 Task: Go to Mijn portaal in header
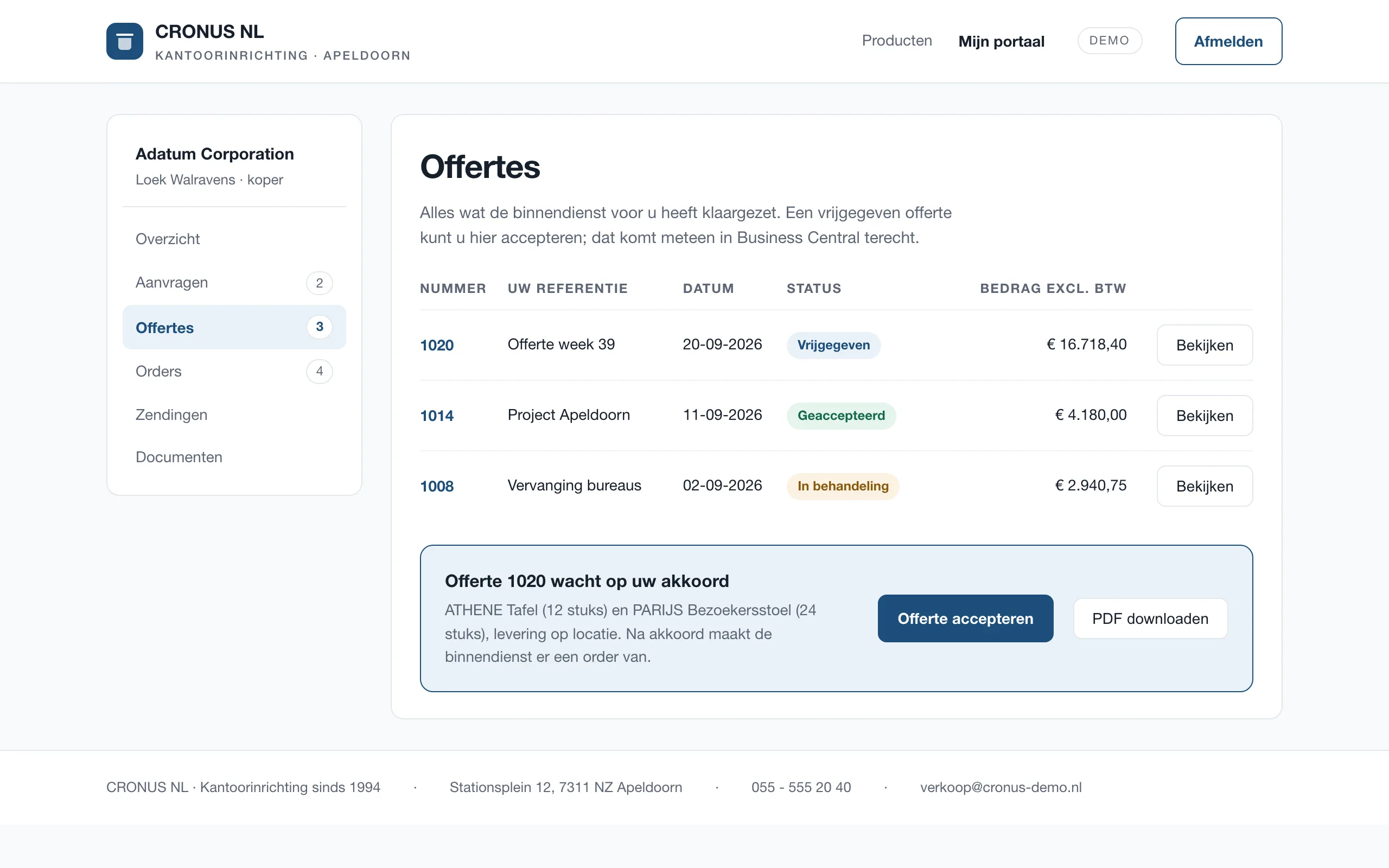1001,41
